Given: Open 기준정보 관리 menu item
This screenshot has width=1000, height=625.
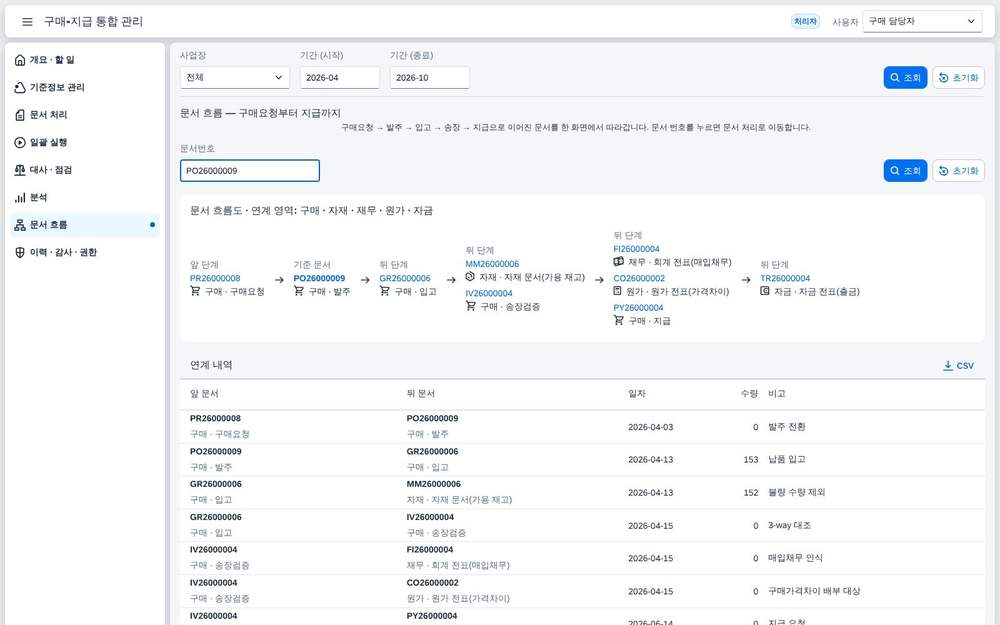Looking at the screenshot, I should tap(85, 87).
